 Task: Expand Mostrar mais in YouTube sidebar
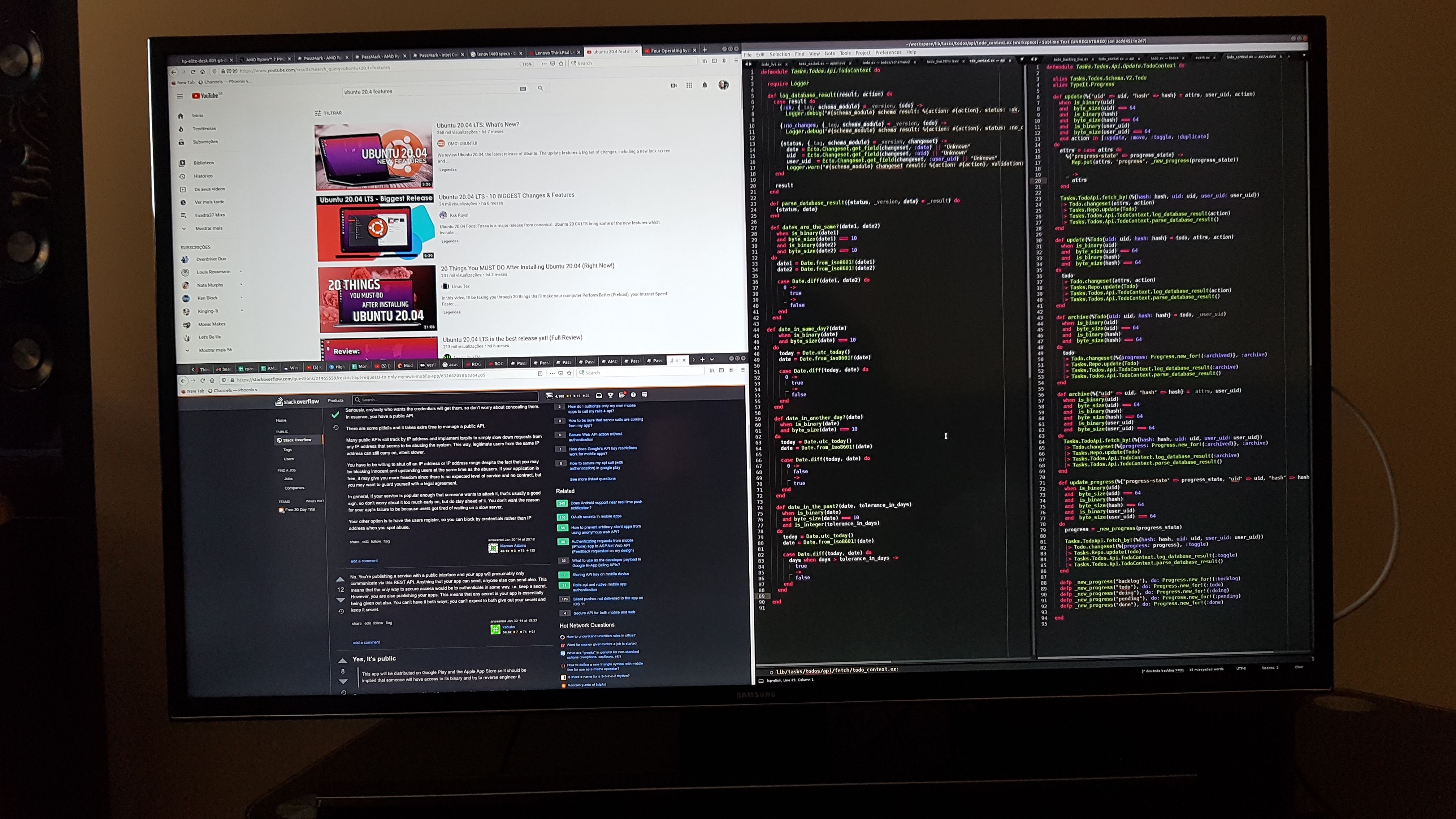[x=209, y=228]
